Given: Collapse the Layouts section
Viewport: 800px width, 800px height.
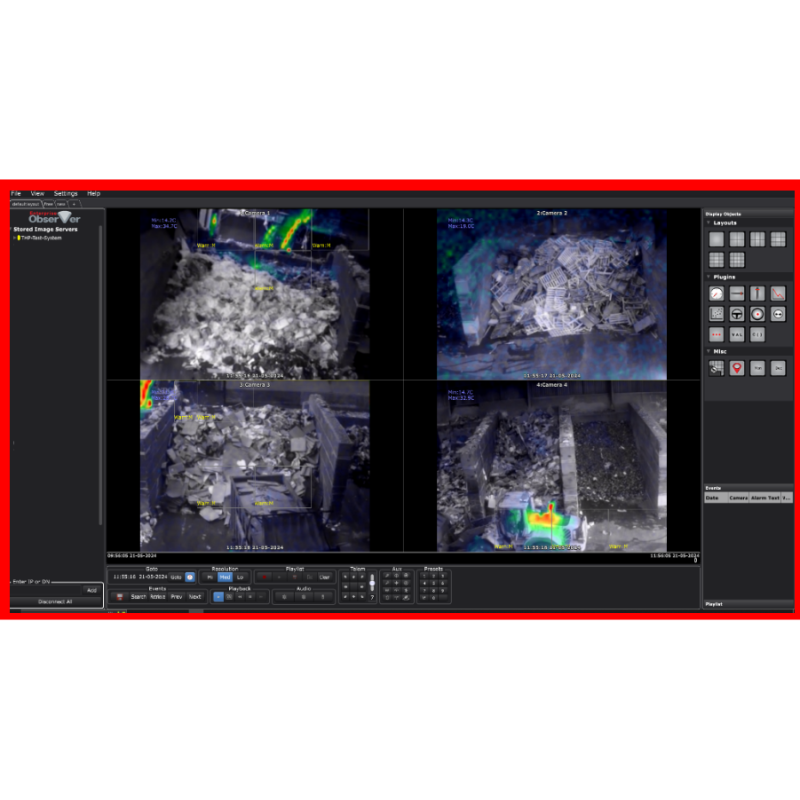Looking at the screenshot, I should click(x=709, y=223).
